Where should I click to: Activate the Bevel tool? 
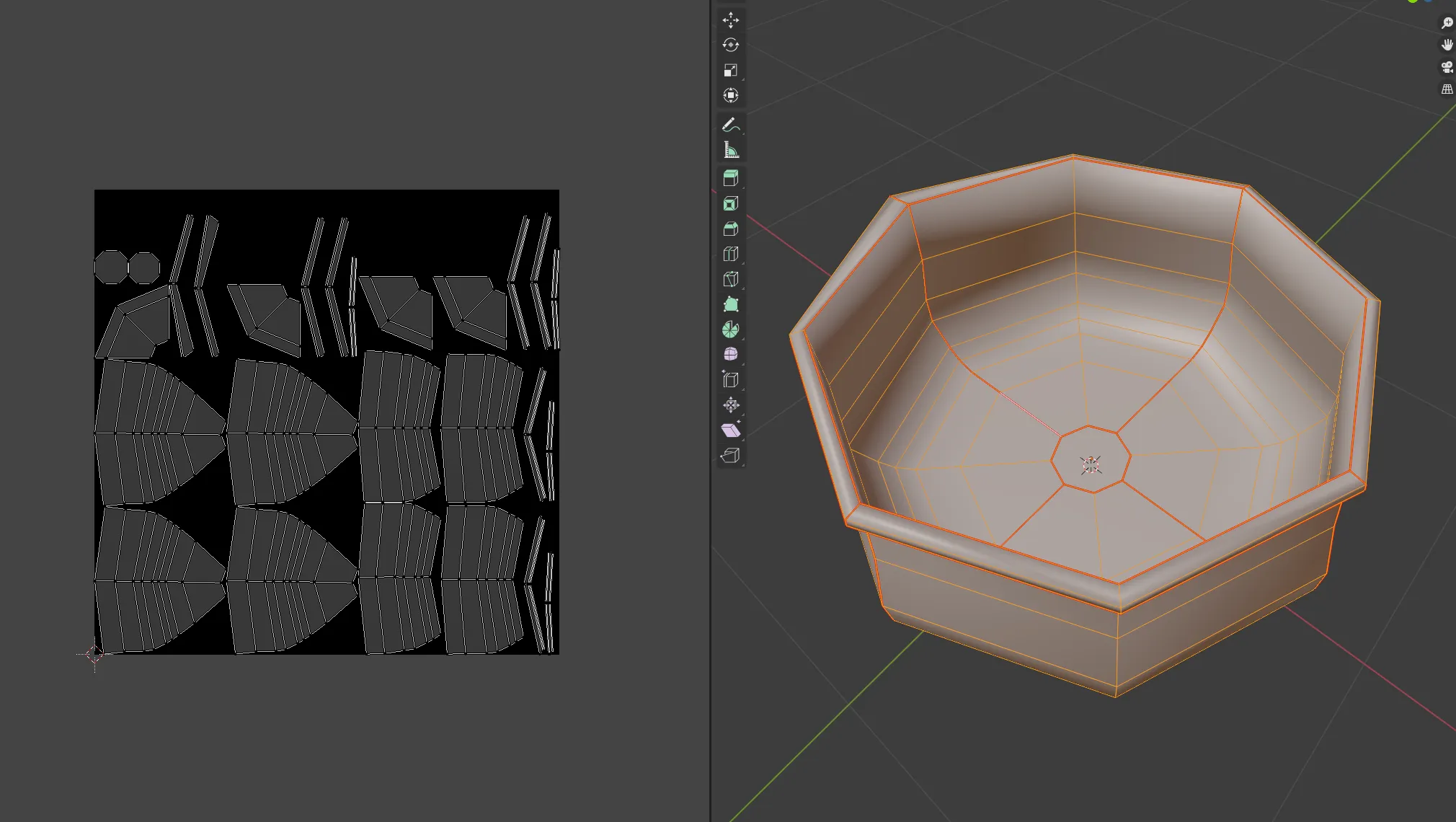click(x=730, y=229)
